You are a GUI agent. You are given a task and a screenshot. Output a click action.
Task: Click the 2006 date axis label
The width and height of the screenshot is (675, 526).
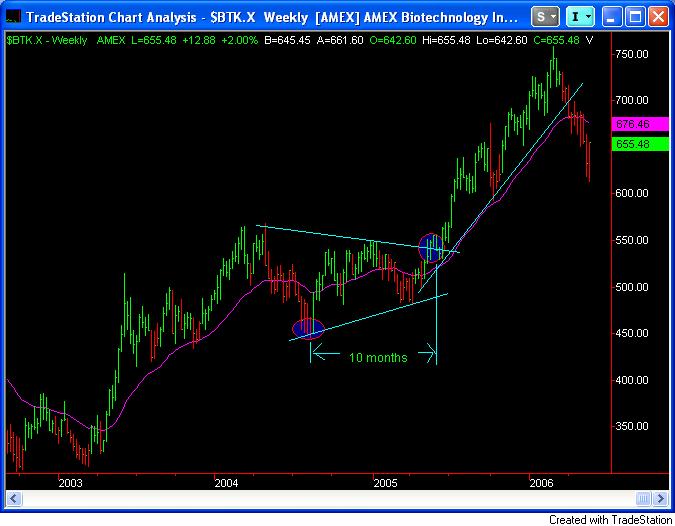pos(542,483)
